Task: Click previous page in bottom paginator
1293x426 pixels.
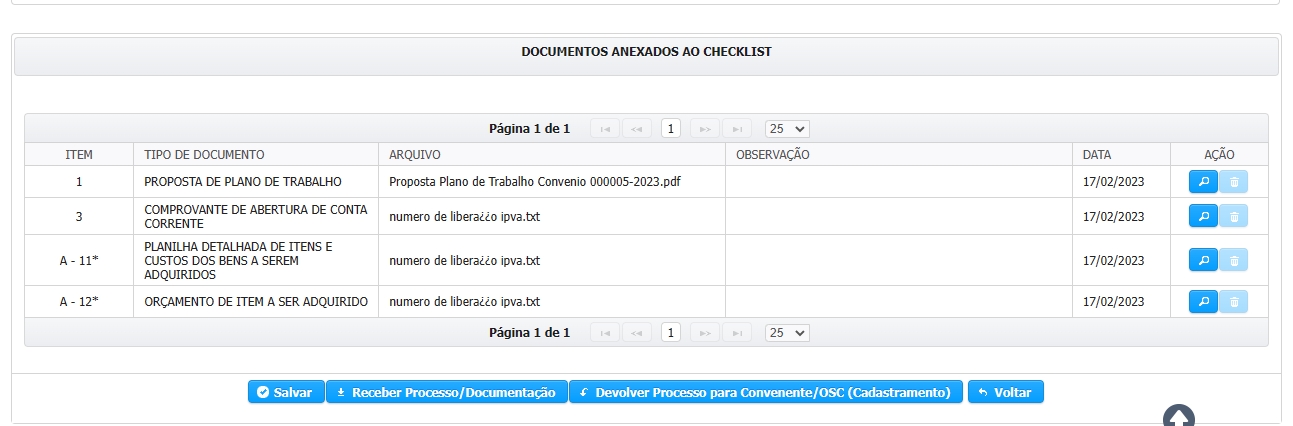Action: (x=636, y=332)
